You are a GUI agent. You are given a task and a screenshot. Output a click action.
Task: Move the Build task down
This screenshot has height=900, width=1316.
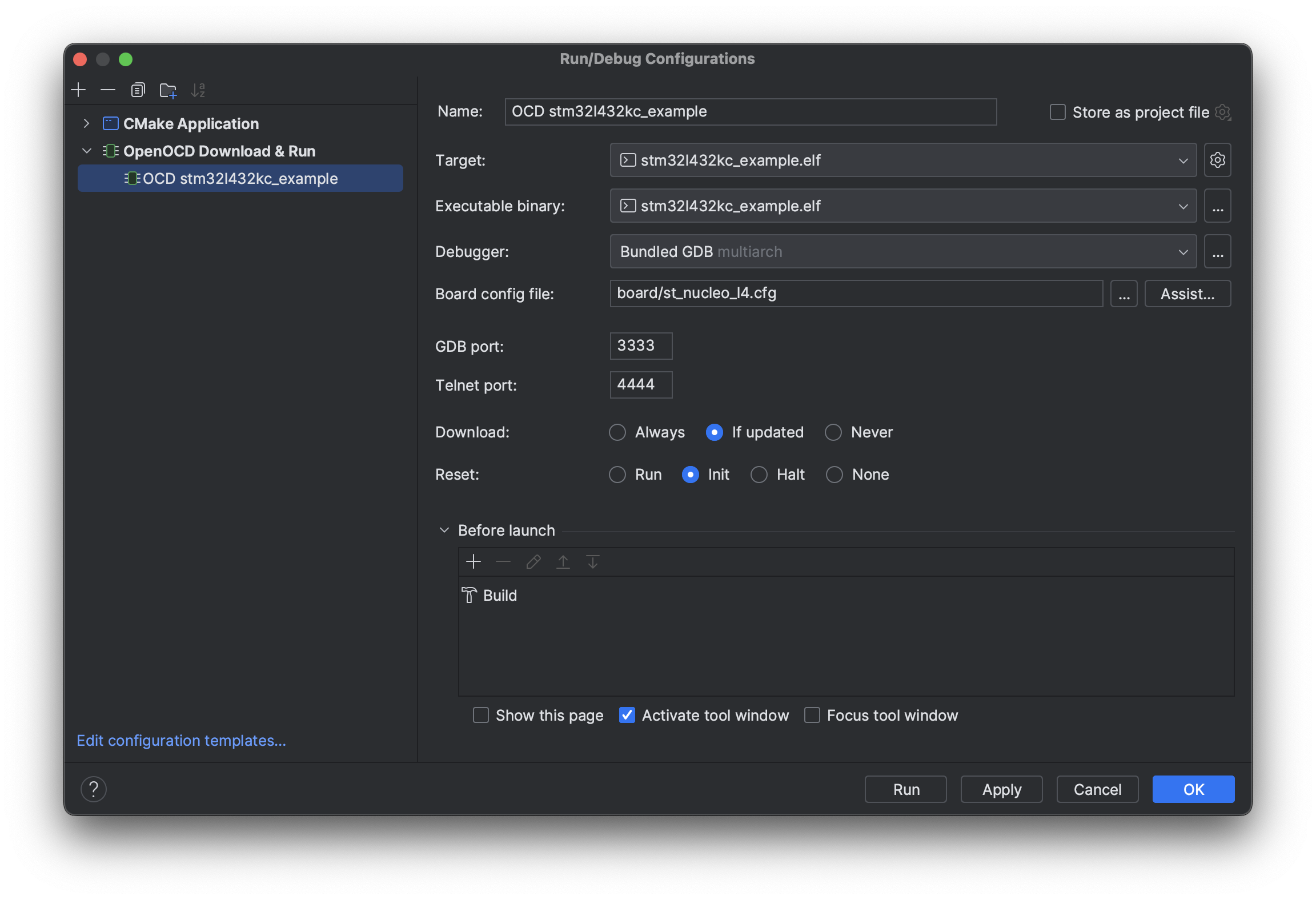tap(592, 561)
